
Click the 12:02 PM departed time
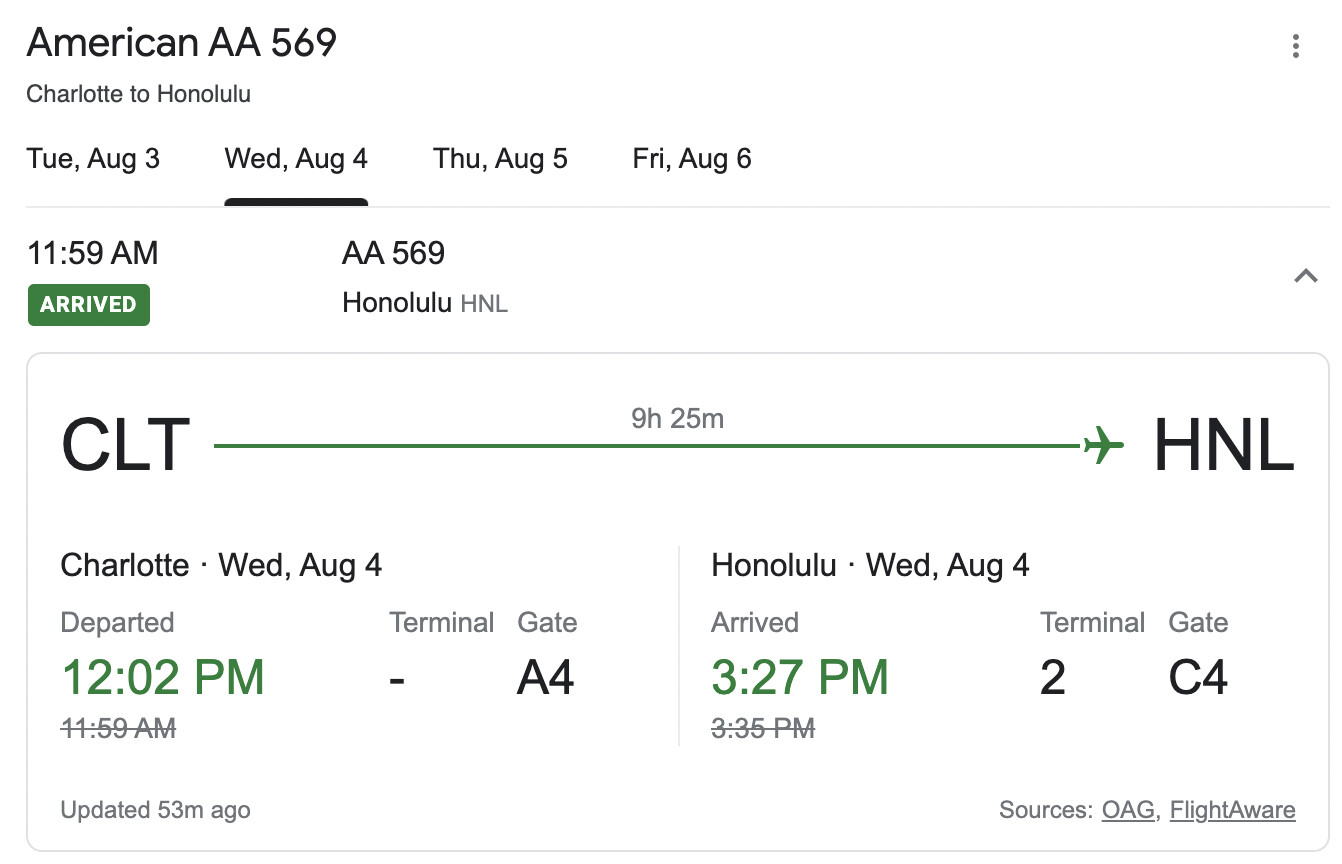point(163,677)
